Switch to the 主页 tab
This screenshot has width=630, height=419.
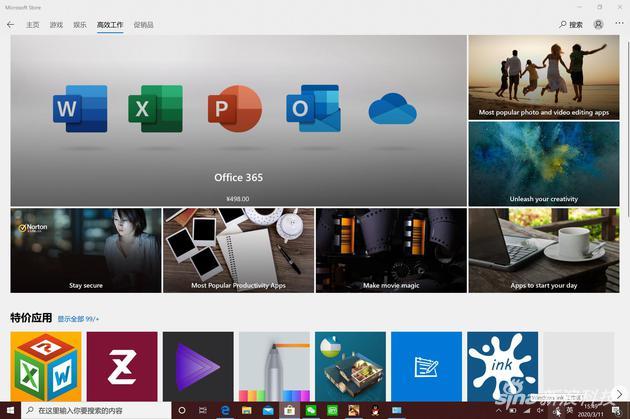[33, 25]
